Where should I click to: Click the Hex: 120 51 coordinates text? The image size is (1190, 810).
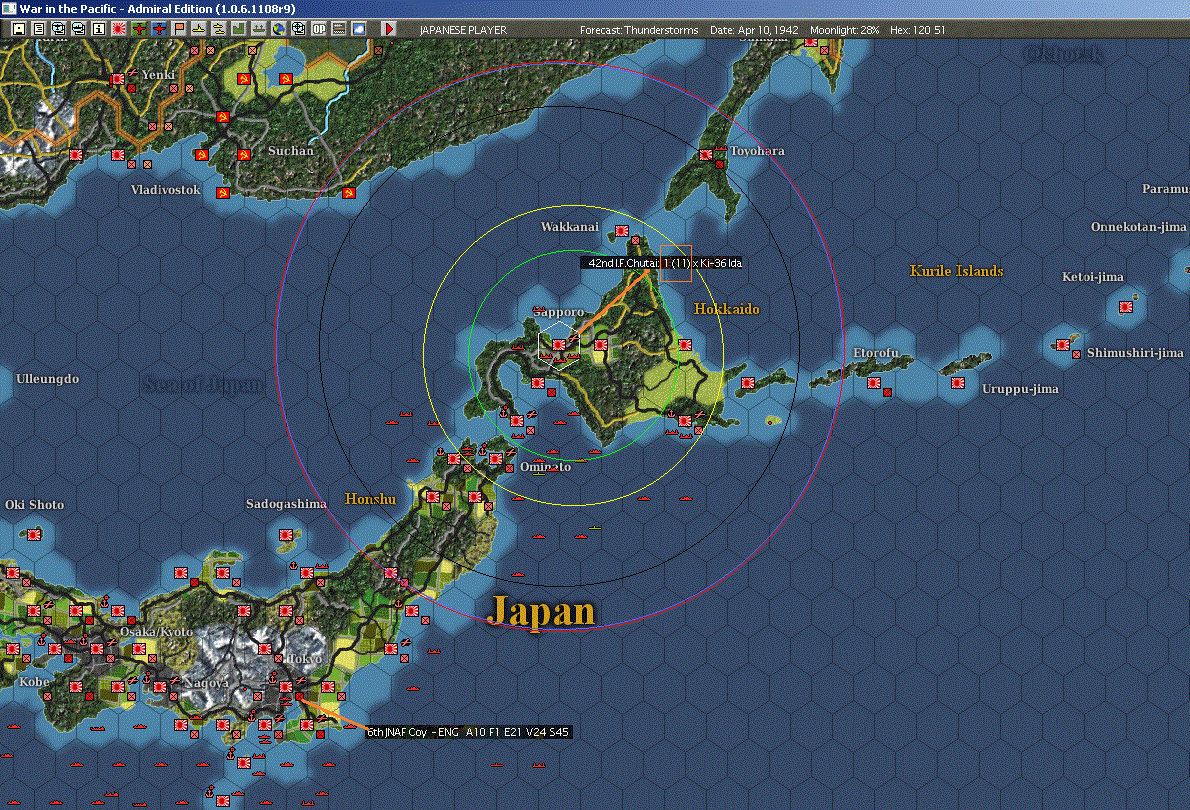pyautogui.click(x=918, y=30)
